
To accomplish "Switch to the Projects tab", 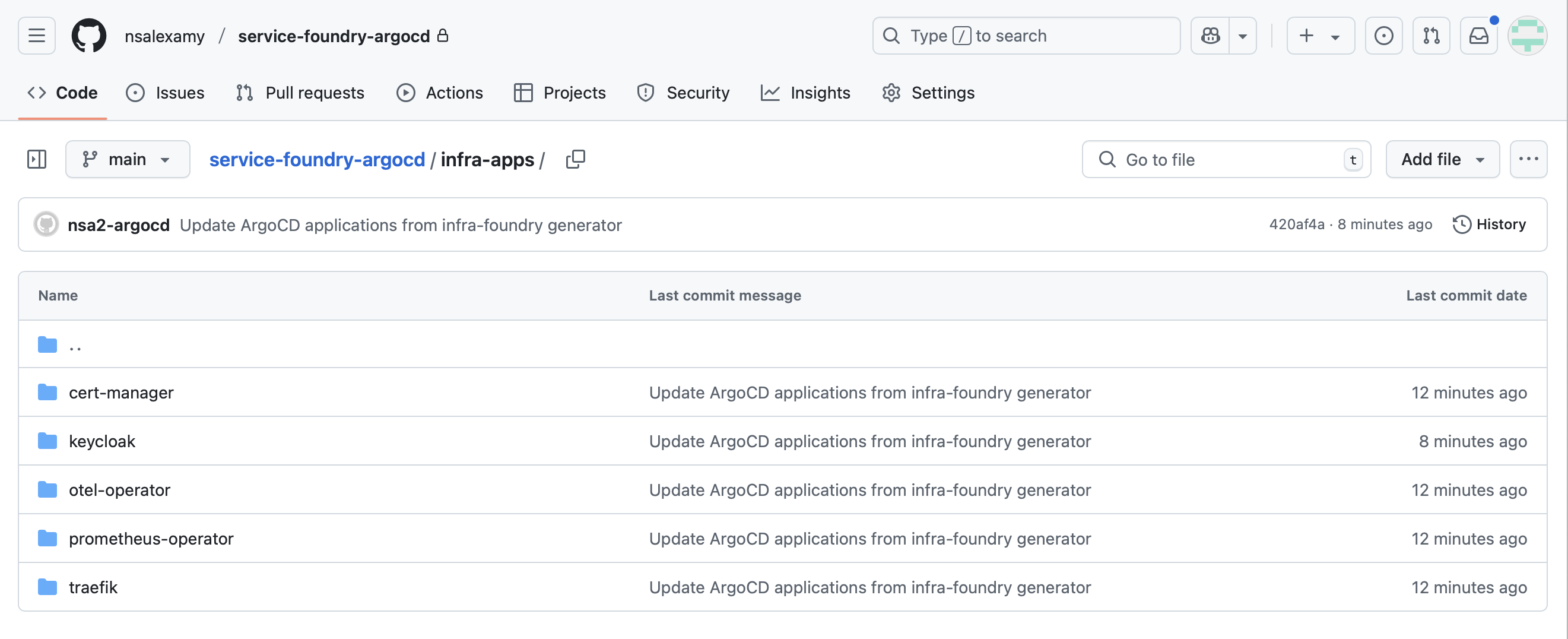I will click(x=560, y=93).
